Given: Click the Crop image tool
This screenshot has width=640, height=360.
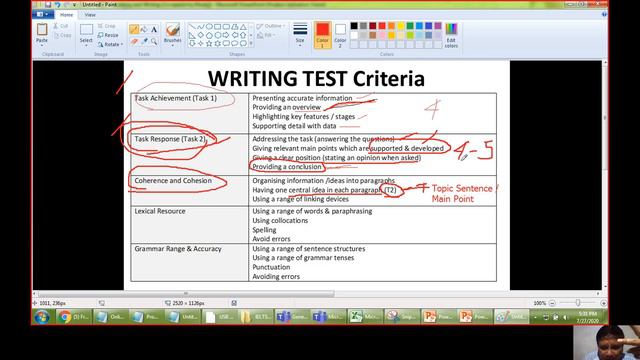Looking at the screenshot, I should coord(106,26).
